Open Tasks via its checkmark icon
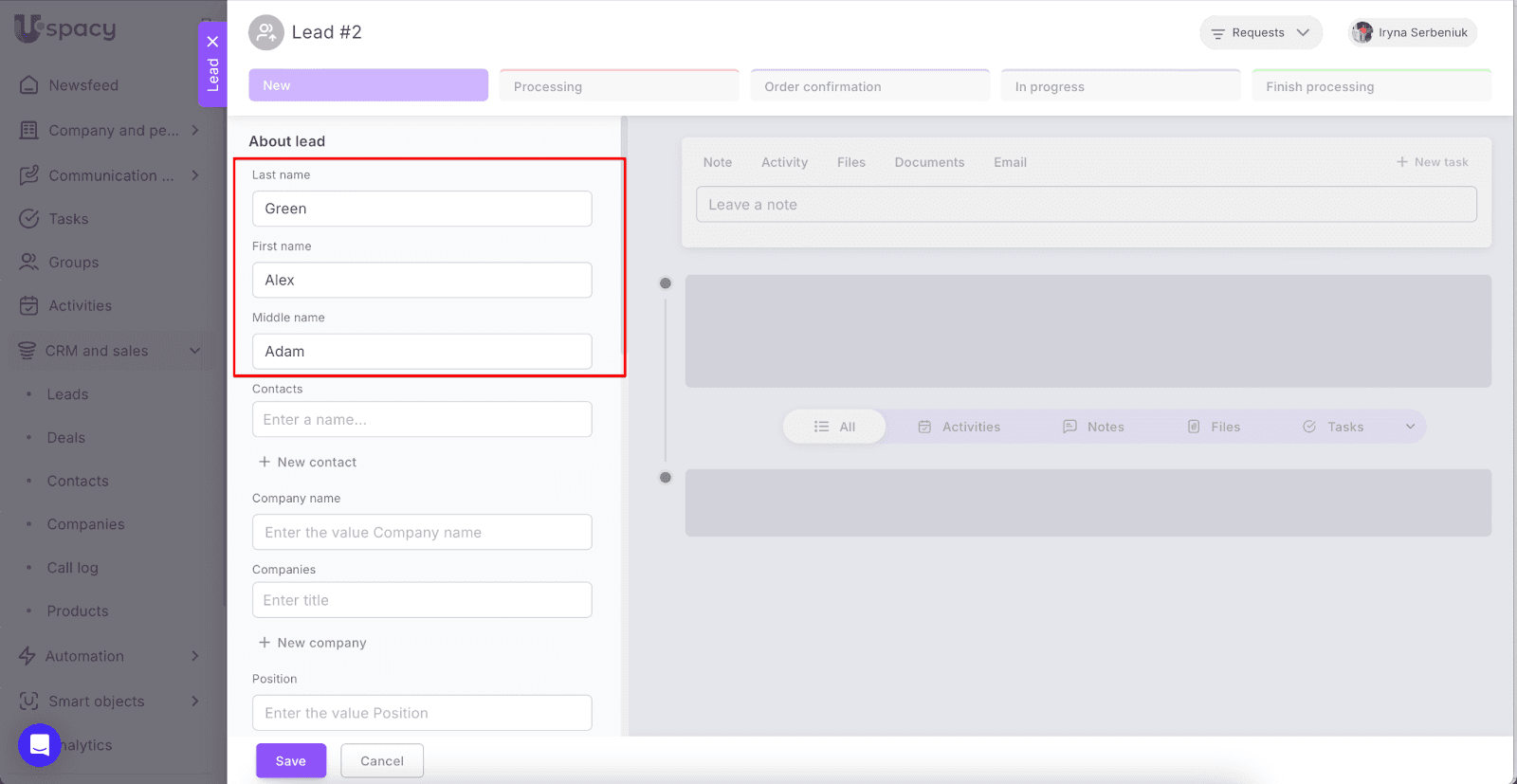The height and width of the screenshot is (784, 1517). click(29, 219)
